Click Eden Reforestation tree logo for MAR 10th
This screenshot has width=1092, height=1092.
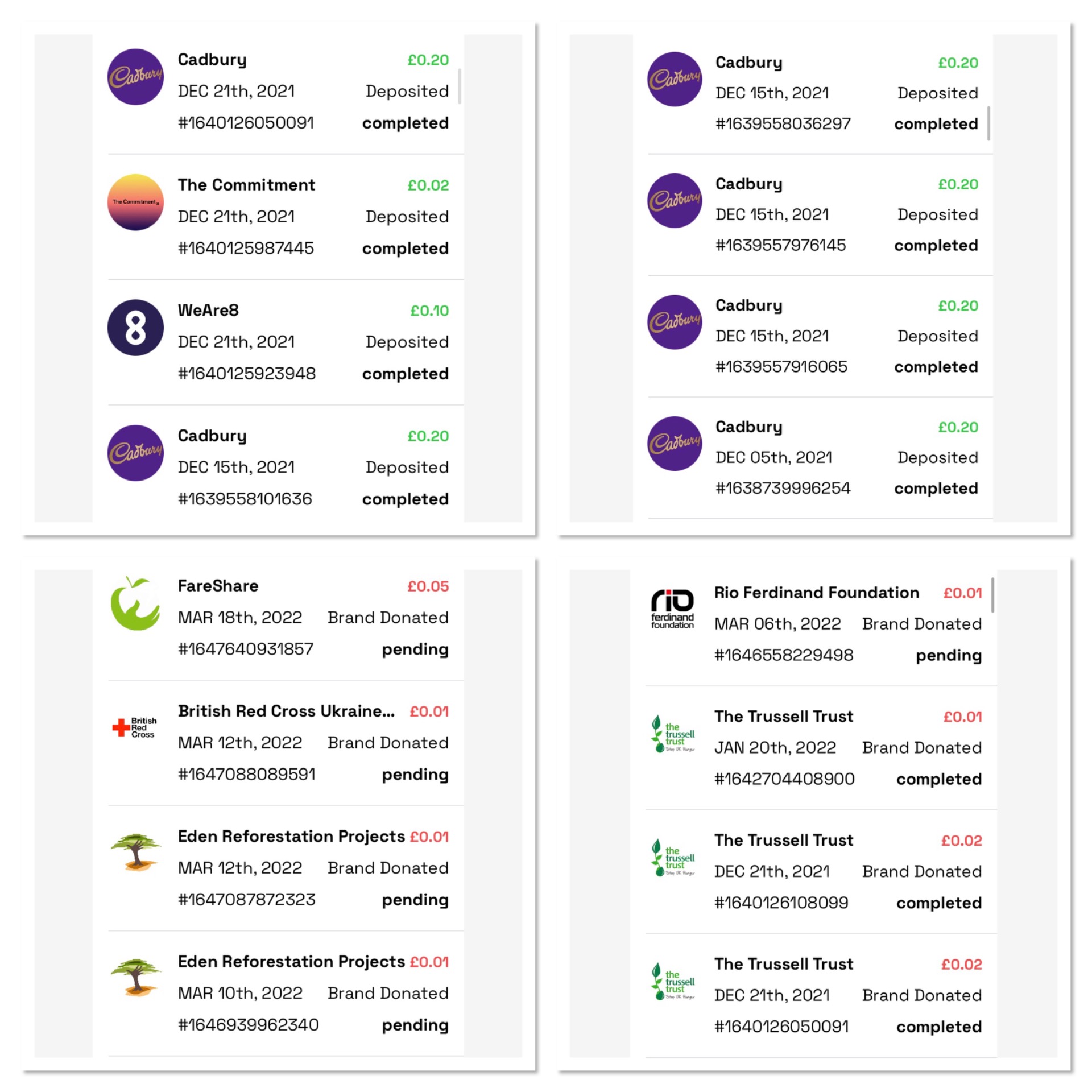click(x=135, y=978)
